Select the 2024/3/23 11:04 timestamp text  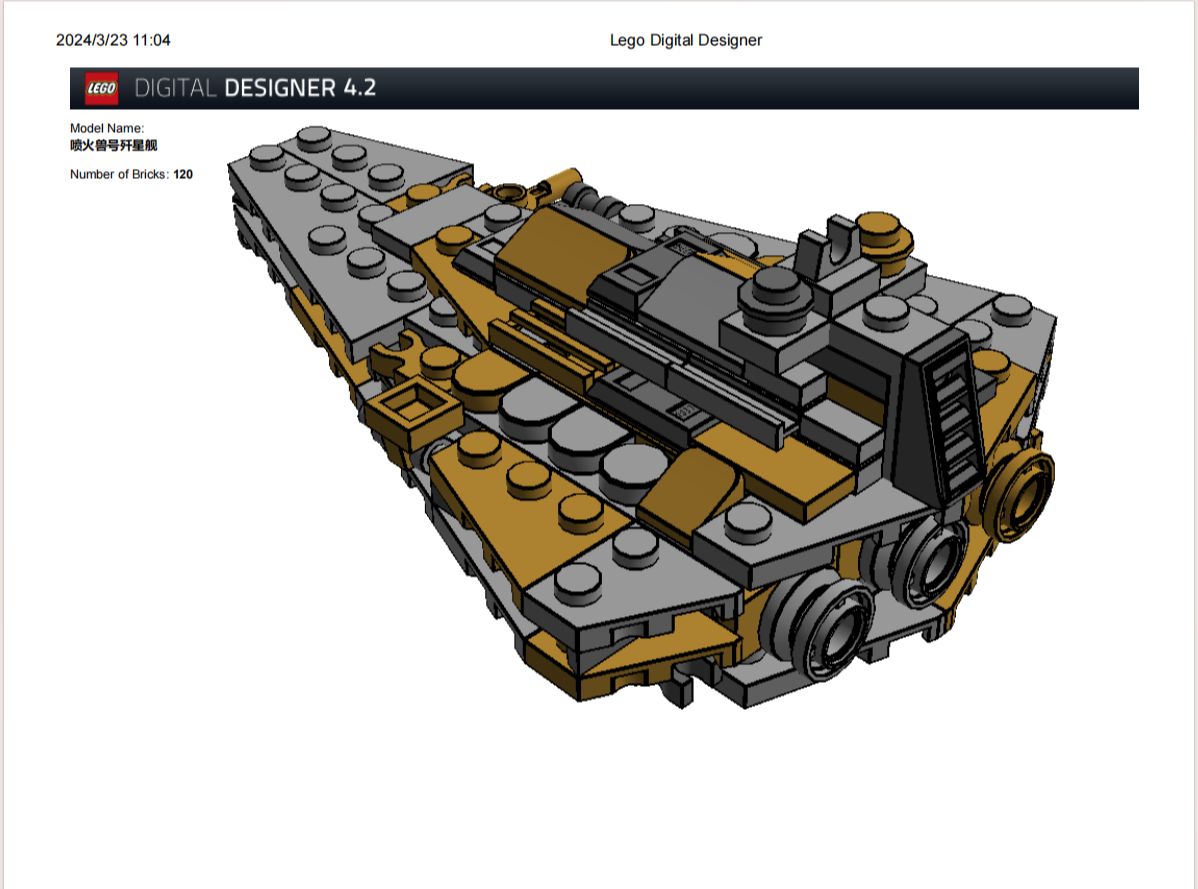pos(113,40)
